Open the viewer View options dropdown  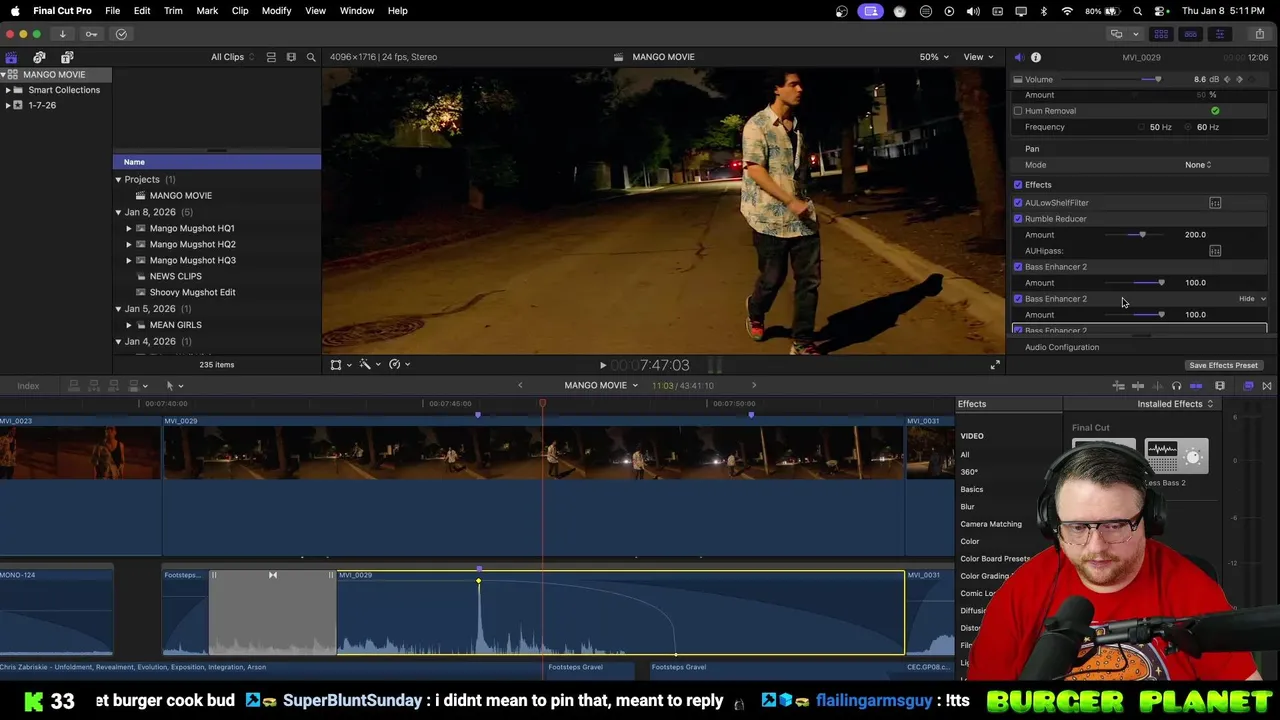[x=977, y=57]
